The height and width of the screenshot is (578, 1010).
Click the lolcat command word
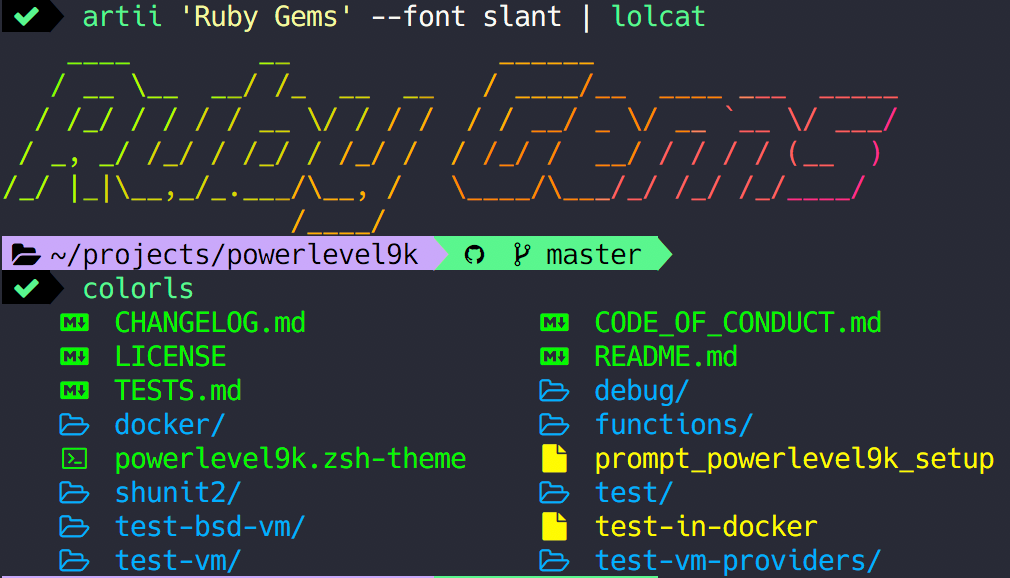point(658,16)
